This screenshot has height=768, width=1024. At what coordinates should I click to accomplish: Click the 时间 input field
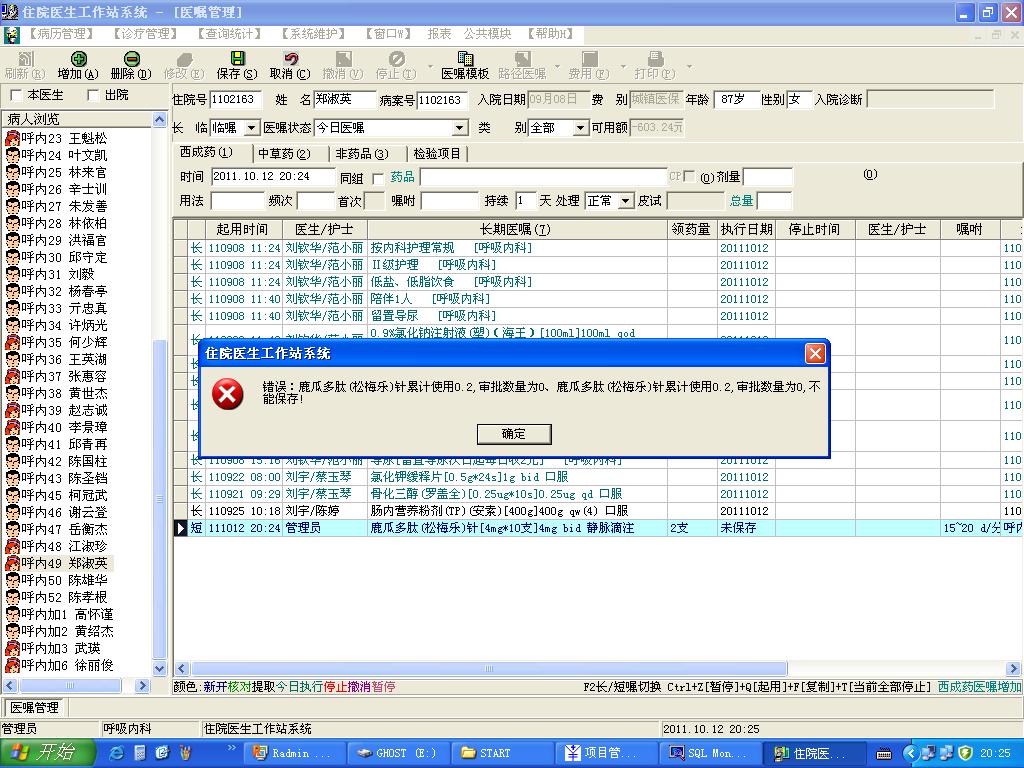[272, 176]
